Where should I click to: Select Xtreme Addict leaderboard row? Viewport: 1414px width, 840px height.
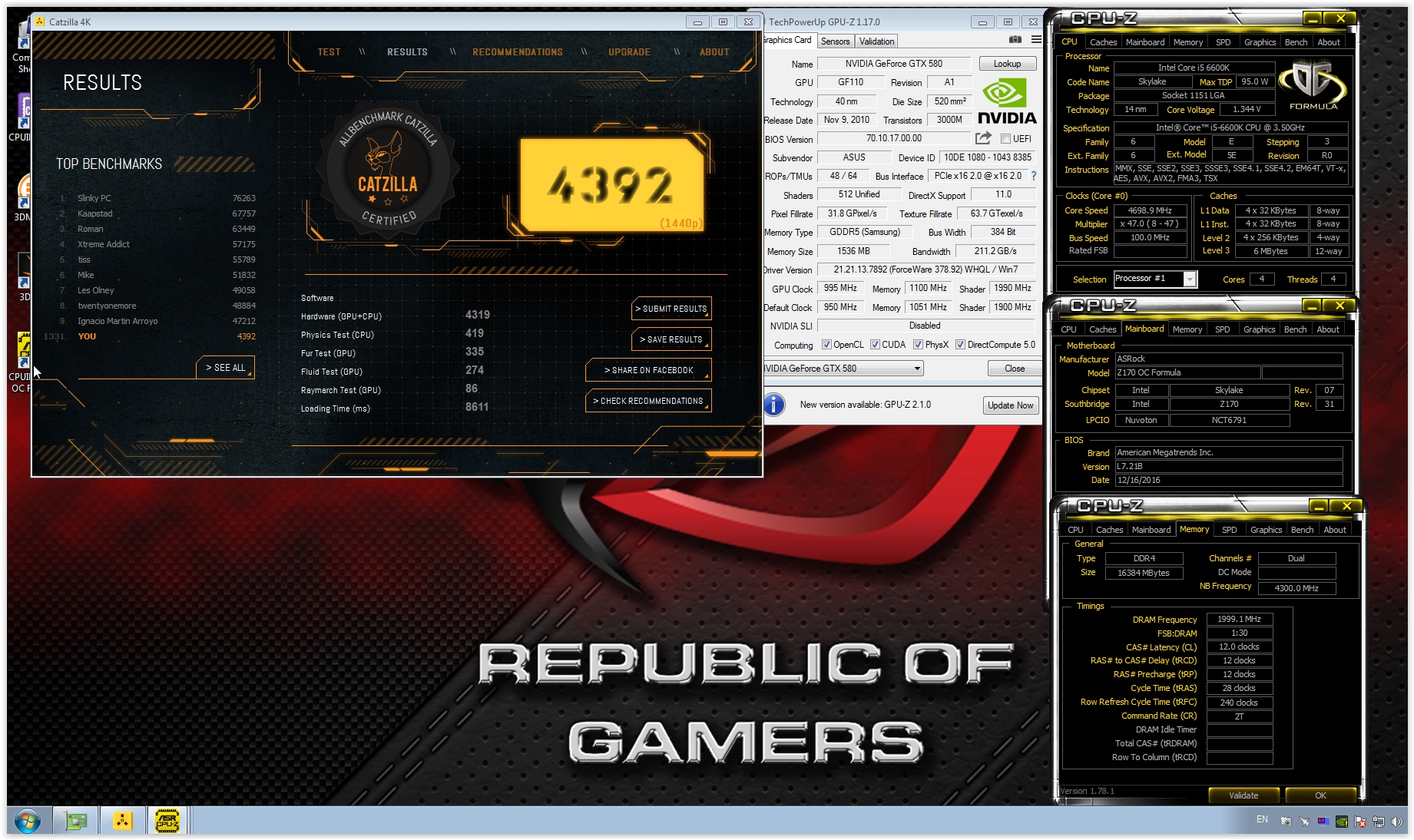pyautogui.click(x=157, y=244)
